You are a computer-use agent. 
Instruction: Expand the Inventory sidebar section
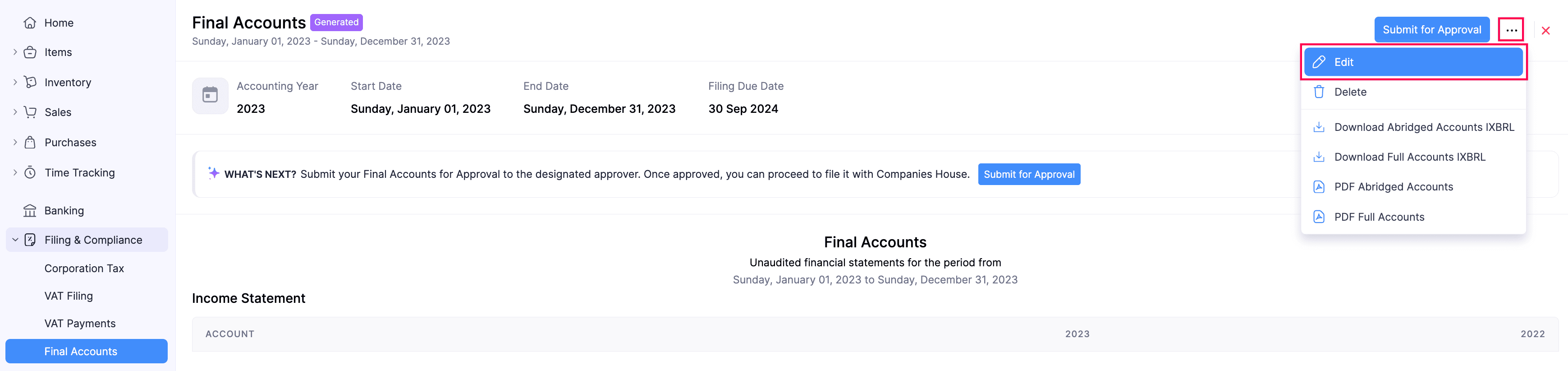pos(15,82)
